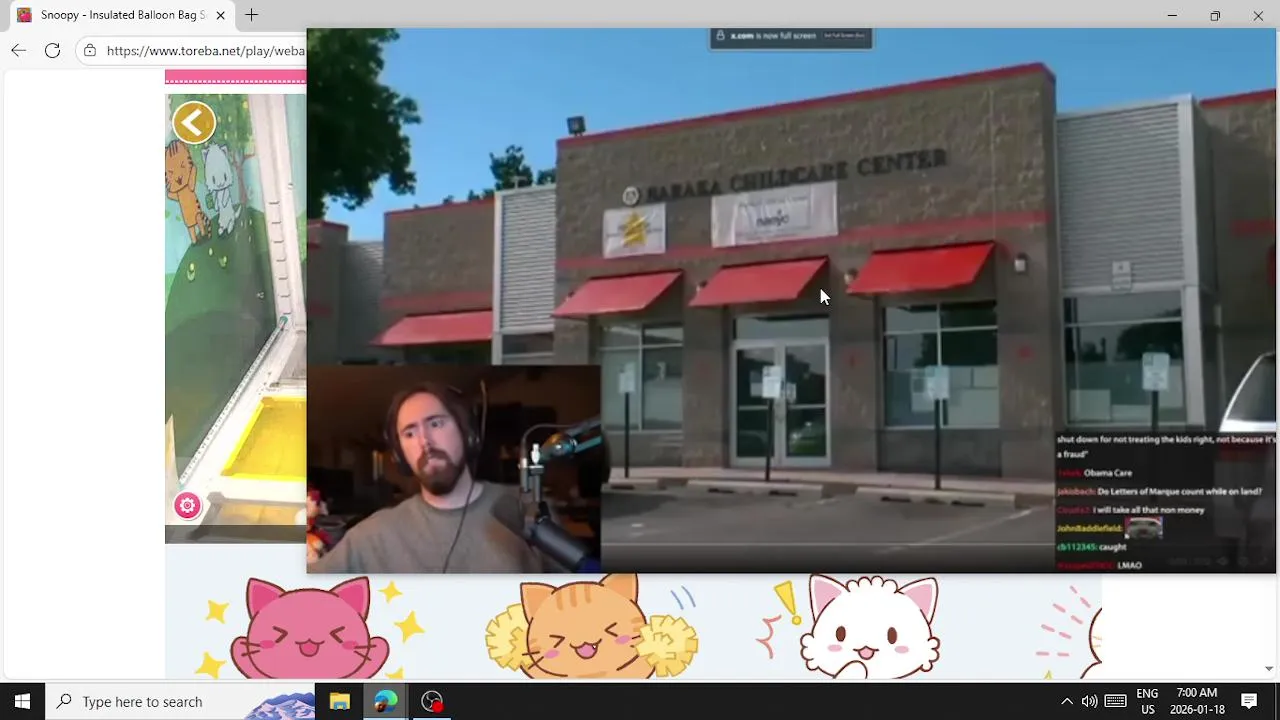The height and width of the screenshot is (720, 1280).
Task: Click the 'Obama Care' chat message
Action: tap(1095, 473)
